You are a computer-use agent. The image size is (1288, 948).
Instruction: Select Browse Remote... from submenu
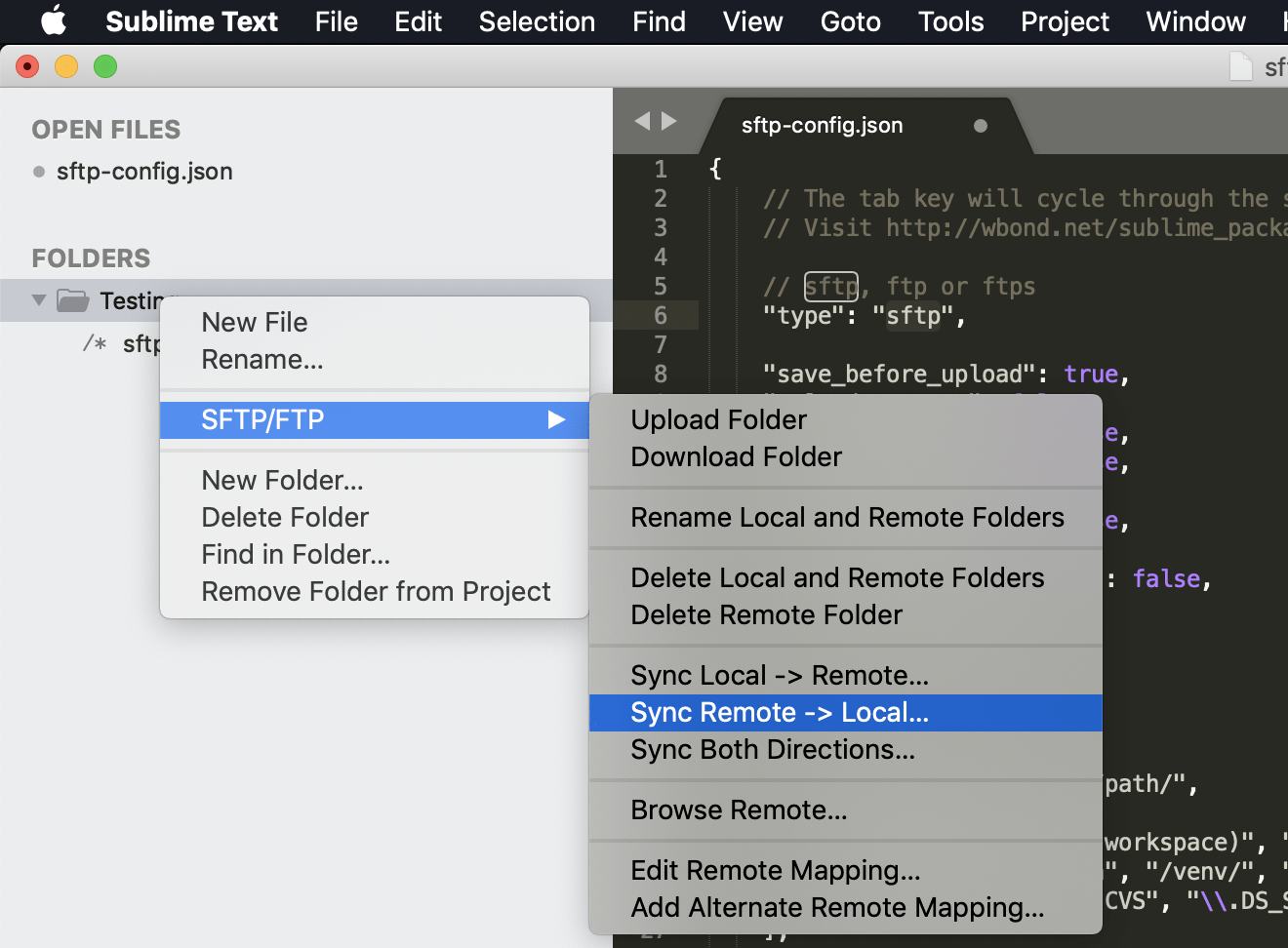pyautogui.click(x=739, y=810)
